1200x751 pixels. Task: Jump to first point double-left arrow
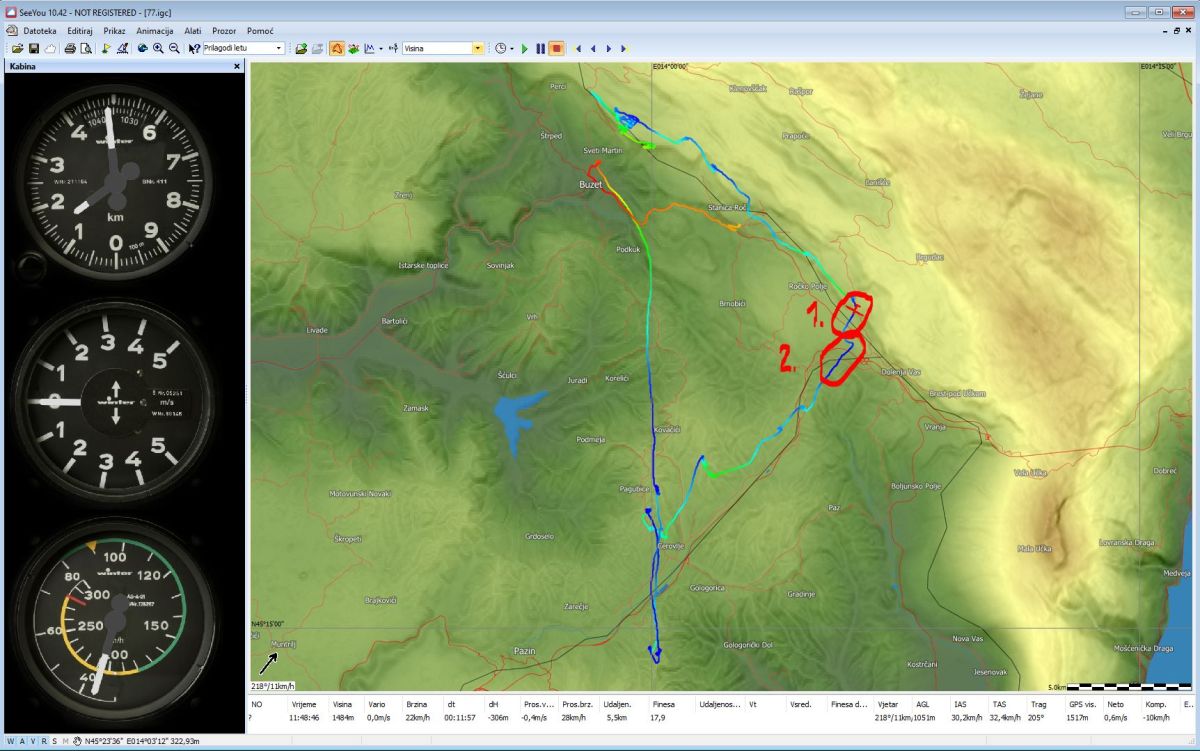pos(577,48)
